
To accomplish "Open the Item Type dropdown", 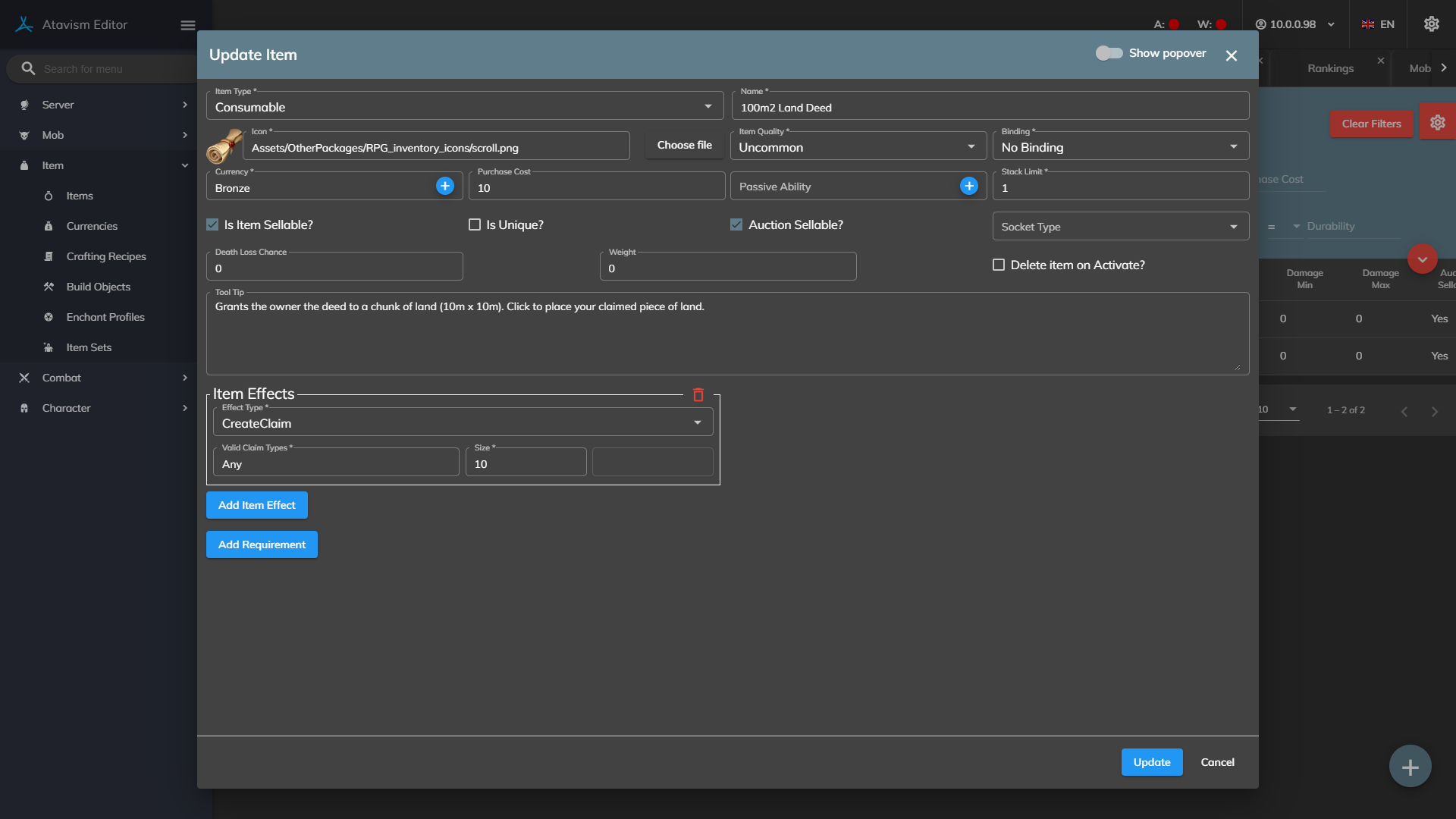I will pos(464,107).
